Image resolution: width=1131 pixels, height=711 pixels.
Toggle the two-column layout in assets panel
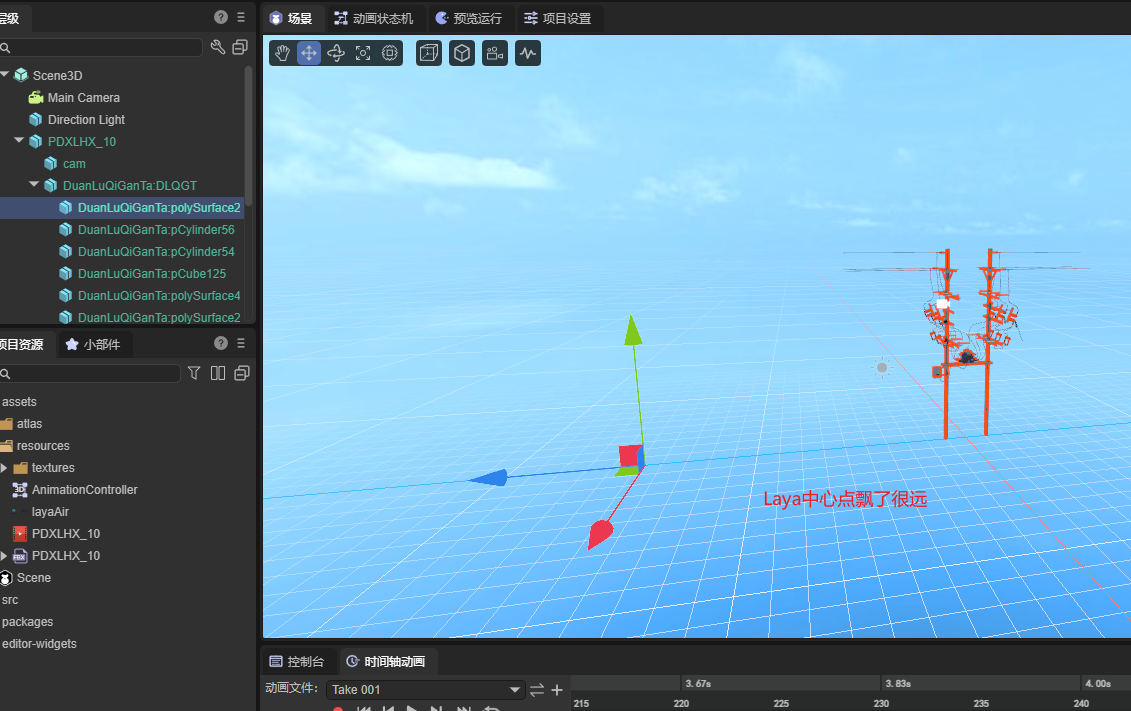click(218, 373)
